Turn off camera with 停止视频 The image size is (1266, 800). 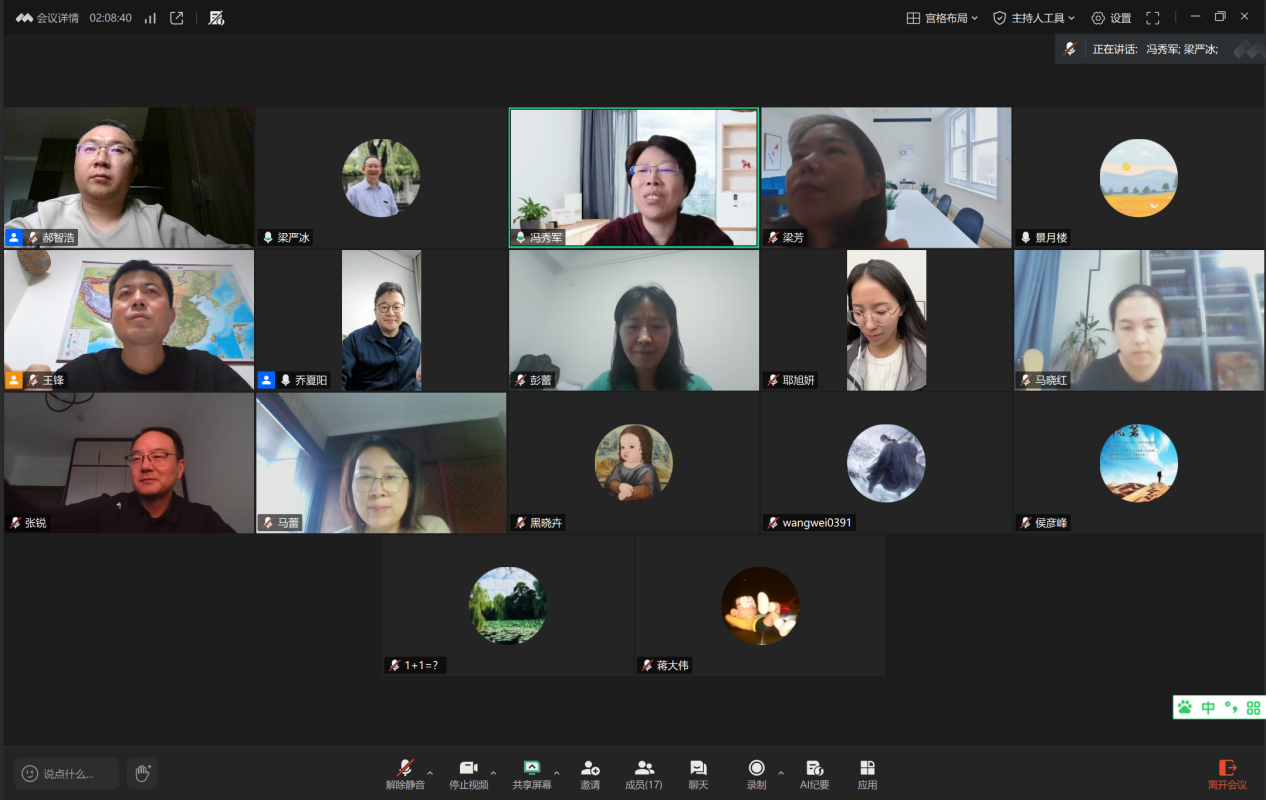pyautogui.click(x=468, y=773)
